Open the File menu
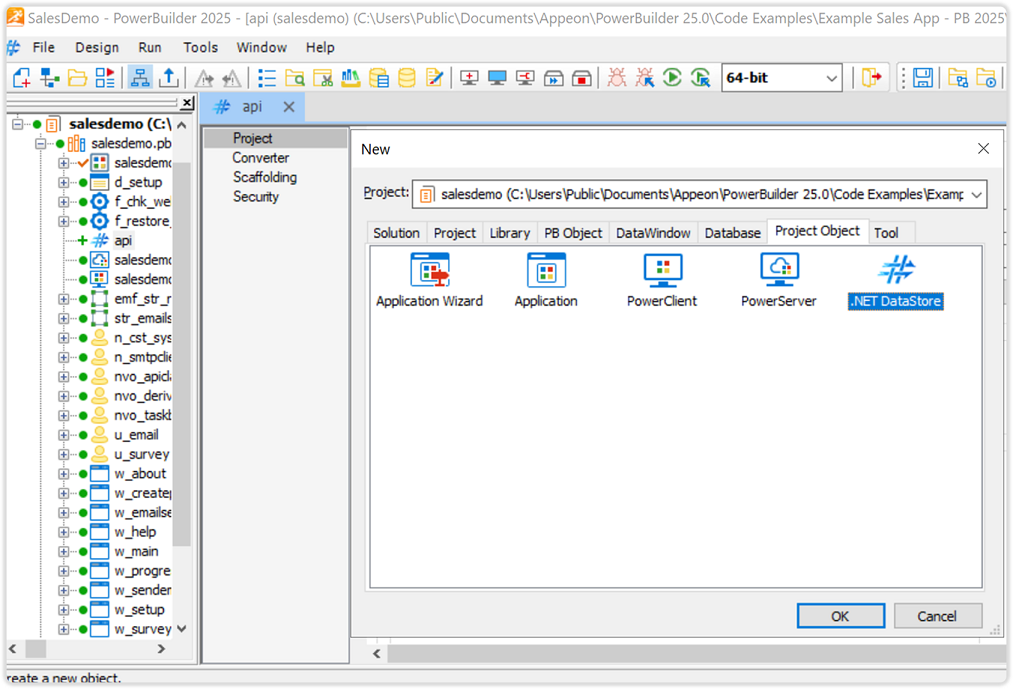The image size is (1013, 689). click(43, 47)
